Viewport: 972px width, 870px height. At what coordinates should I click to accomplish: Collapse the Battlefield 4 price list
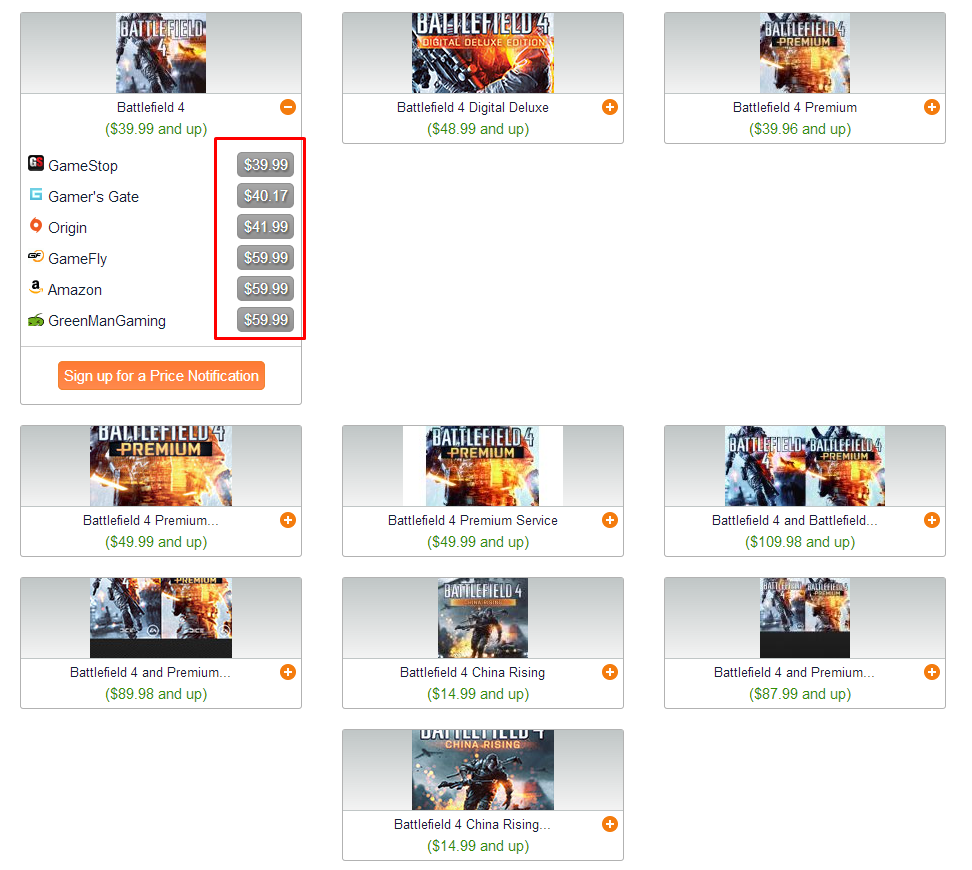(288, 107)
